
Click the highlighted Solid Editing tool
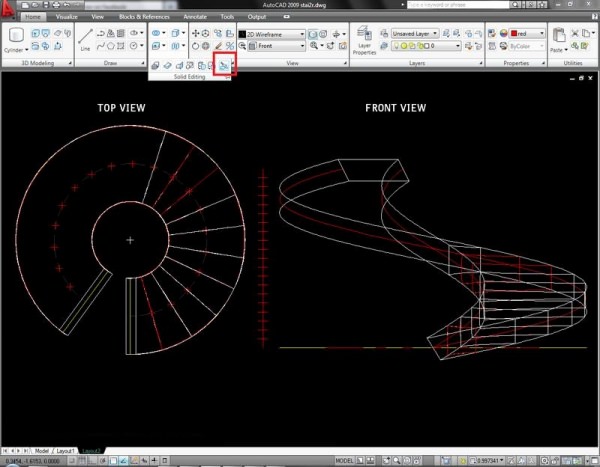[224, 65]
